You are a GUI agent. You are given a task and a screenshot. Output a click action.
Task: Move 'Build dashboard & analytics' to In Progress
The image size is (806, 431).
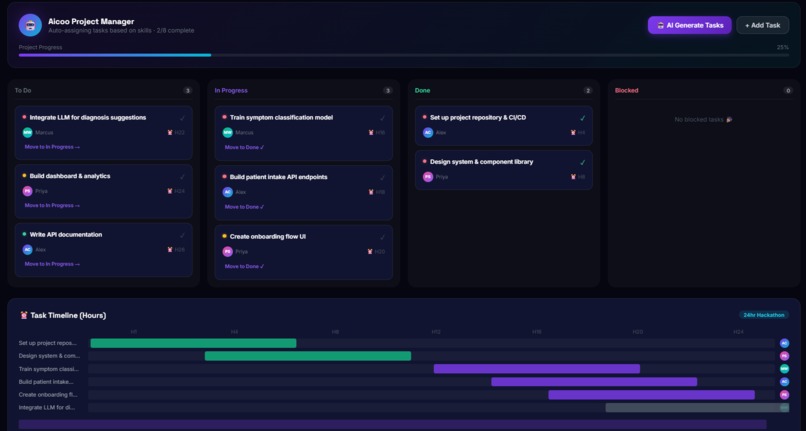pos(52,206)
